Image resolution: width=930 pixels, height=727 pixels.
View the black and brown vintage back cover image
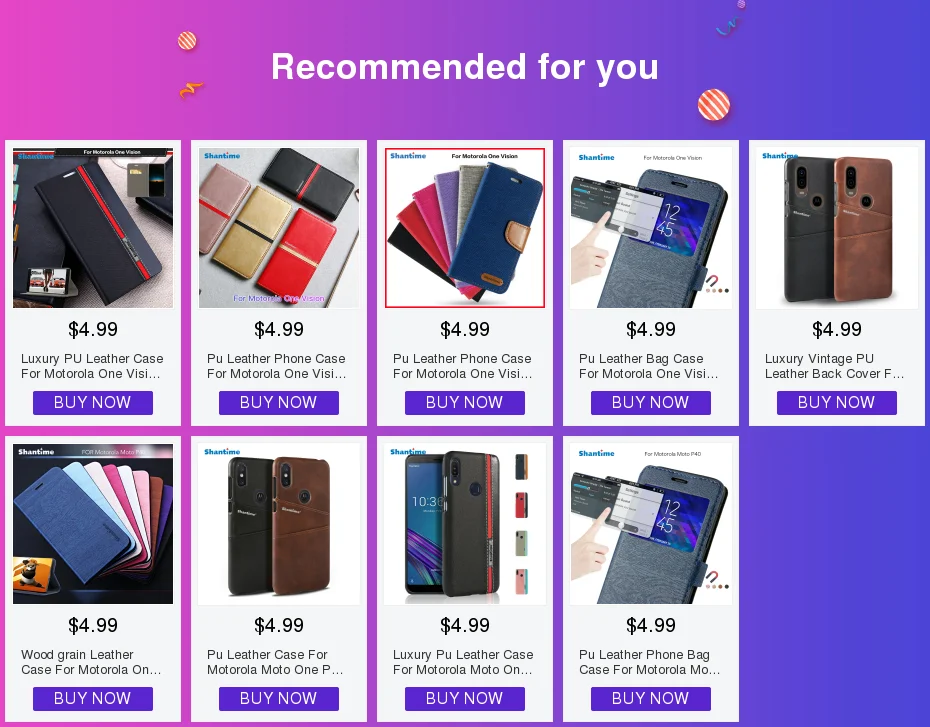coord(837,228)
